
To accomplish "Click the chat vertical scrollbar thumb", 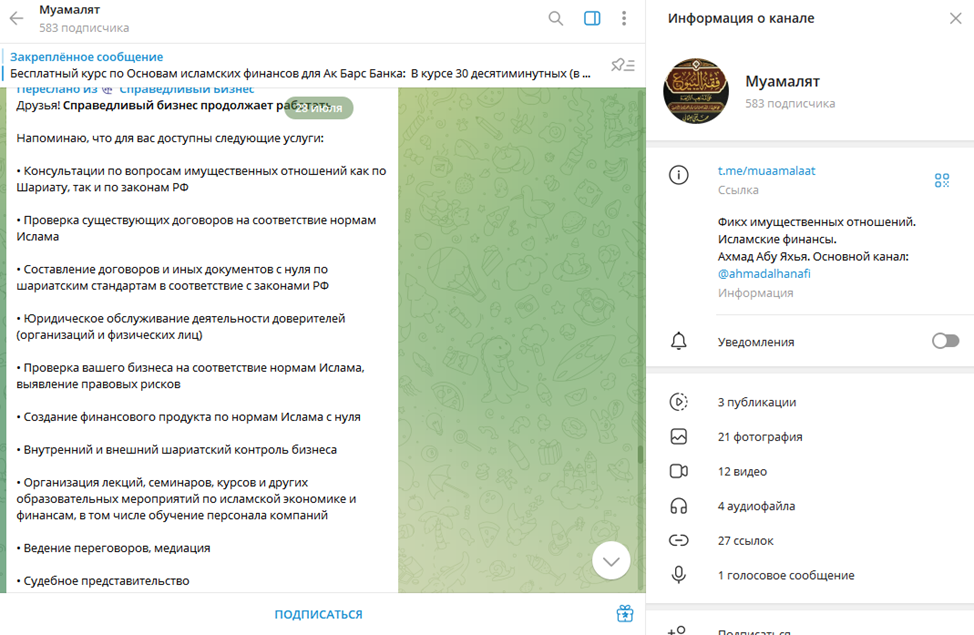I will 640,454.
